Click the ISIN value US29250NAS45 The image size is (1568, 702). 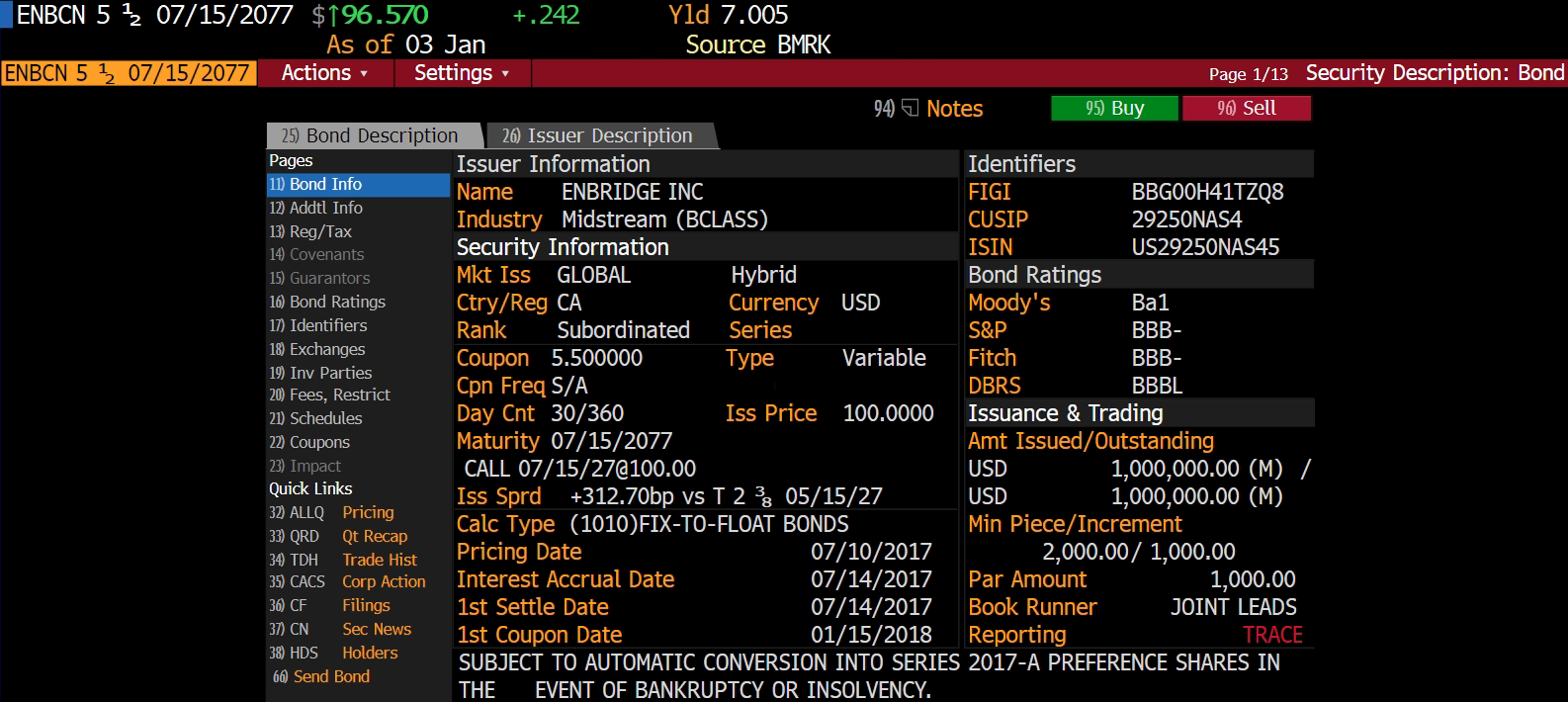(x=1206, y=247)
